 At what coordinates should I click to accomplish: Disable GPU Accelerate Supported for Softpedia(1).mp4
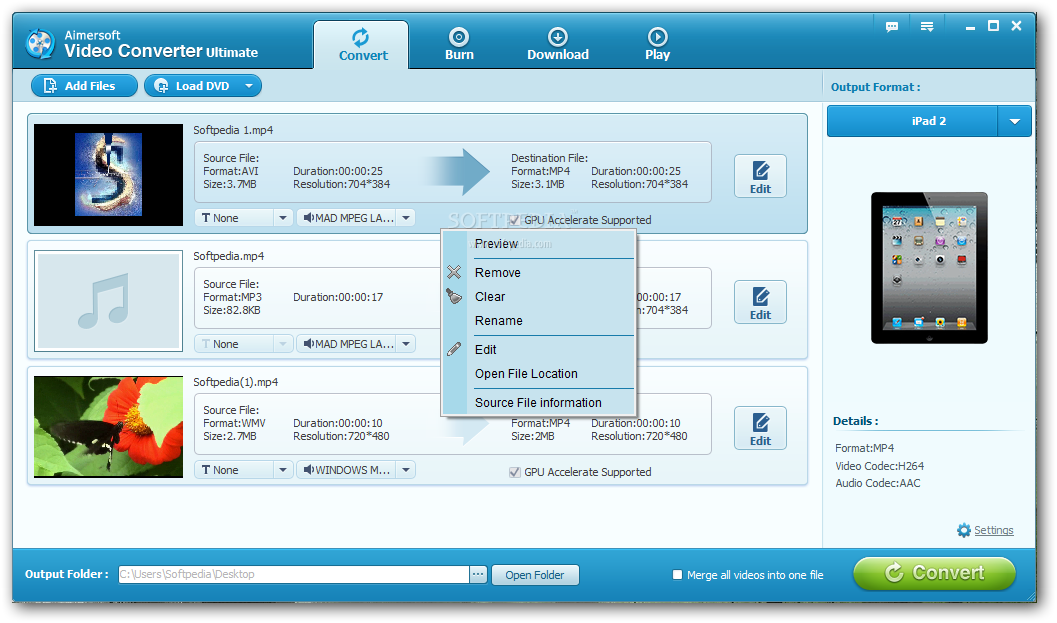click(x=512, y=470)
